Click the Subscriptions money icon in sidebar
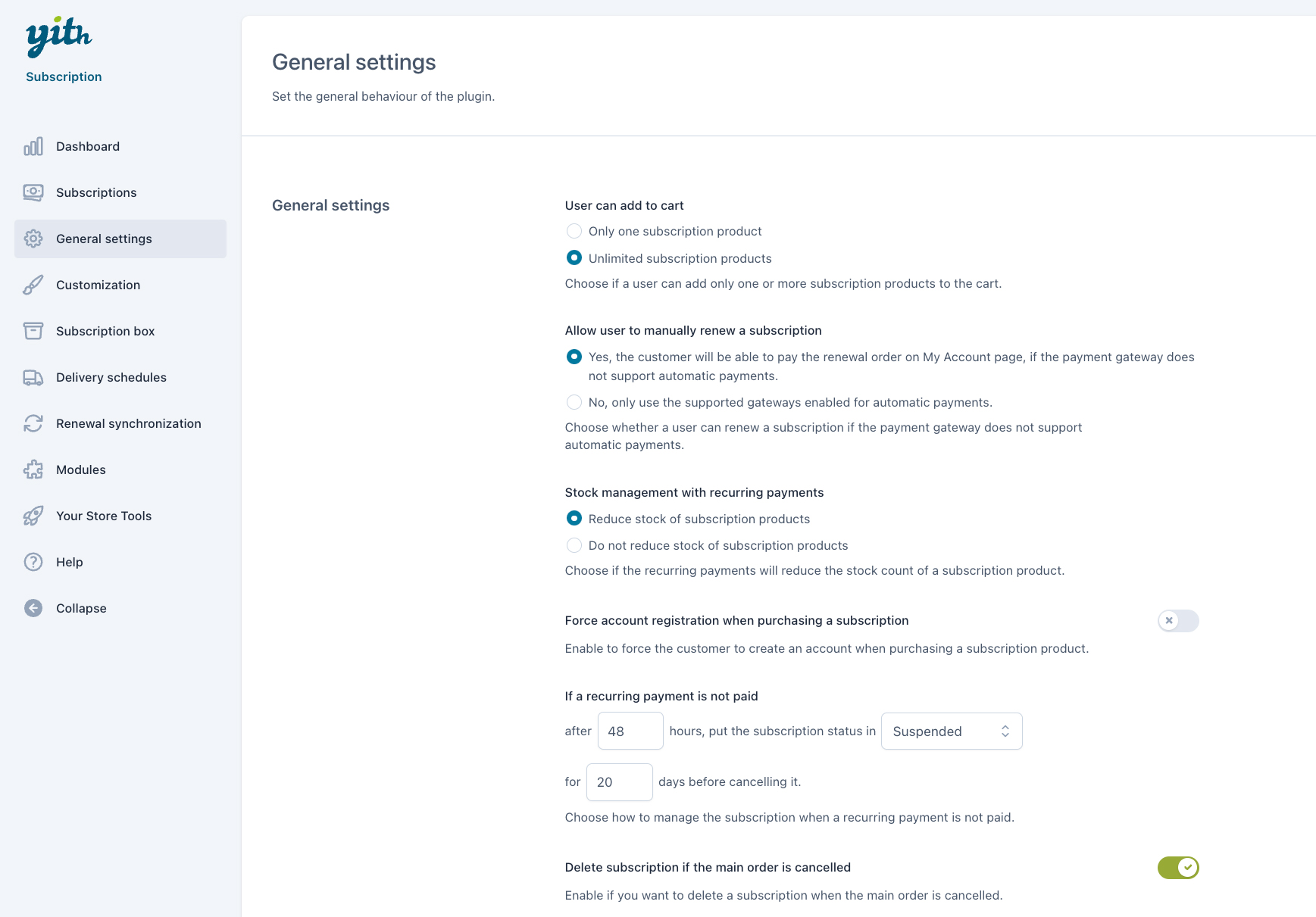Screen dimensions: 1316x917 pos(33,193)
